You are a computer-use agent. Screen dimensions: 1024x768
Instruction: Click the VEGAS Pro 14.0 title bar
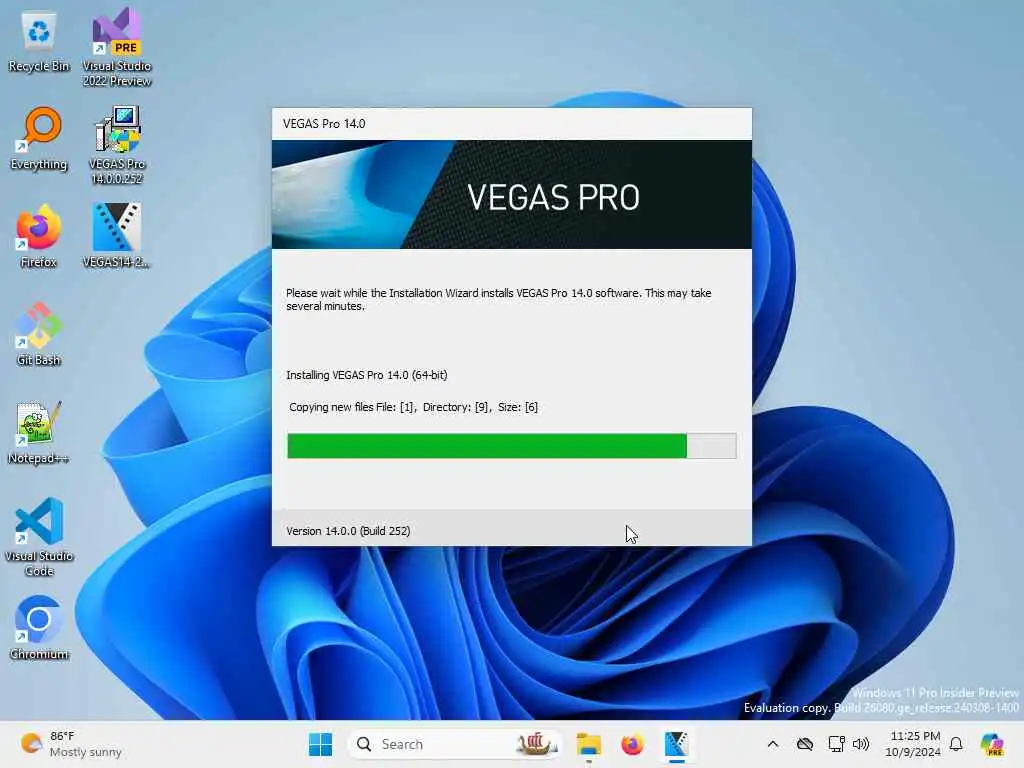(x=511, y=123)
